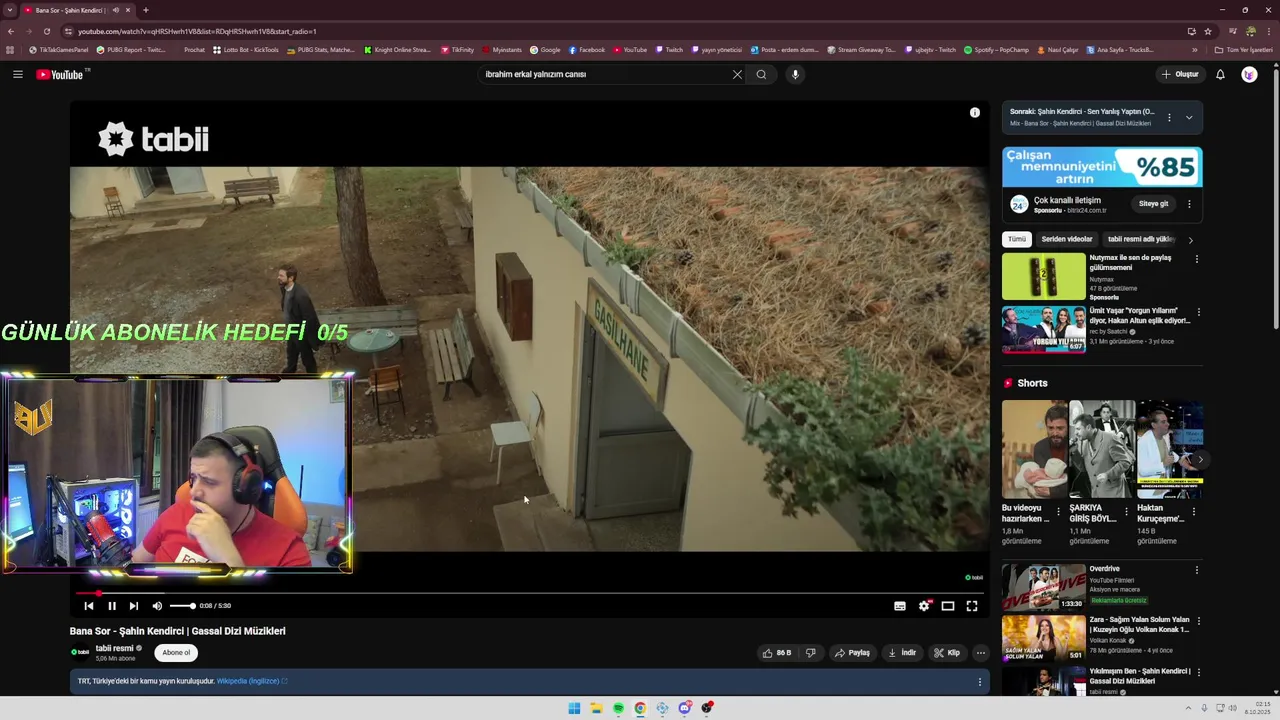Viewport: 1280px width, 720px height.
Task: Adjust the player volume slider
Action: point(182,606)
